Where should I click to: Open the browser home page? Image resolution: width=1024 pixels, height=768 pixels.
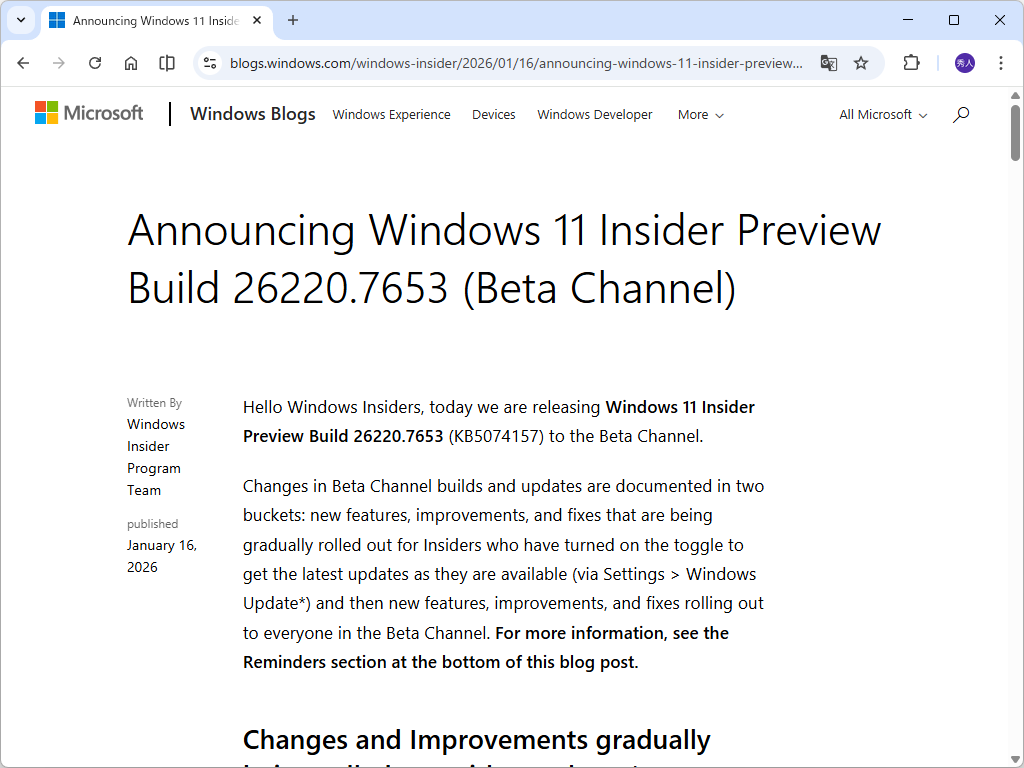(131, 63)
